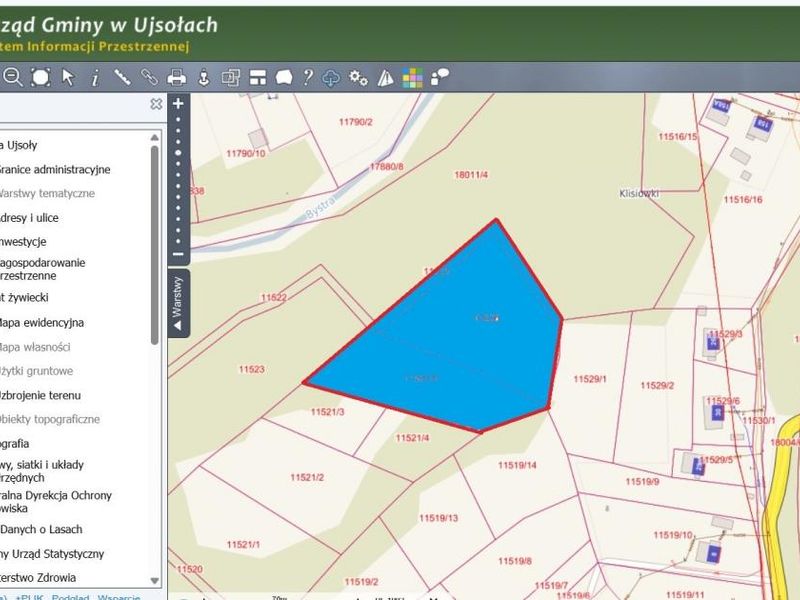The width and height of the screenshot is (800, 600).
Task: Open the colored grid palette icon
Action: pyautogui.click(x=412, y=78)
